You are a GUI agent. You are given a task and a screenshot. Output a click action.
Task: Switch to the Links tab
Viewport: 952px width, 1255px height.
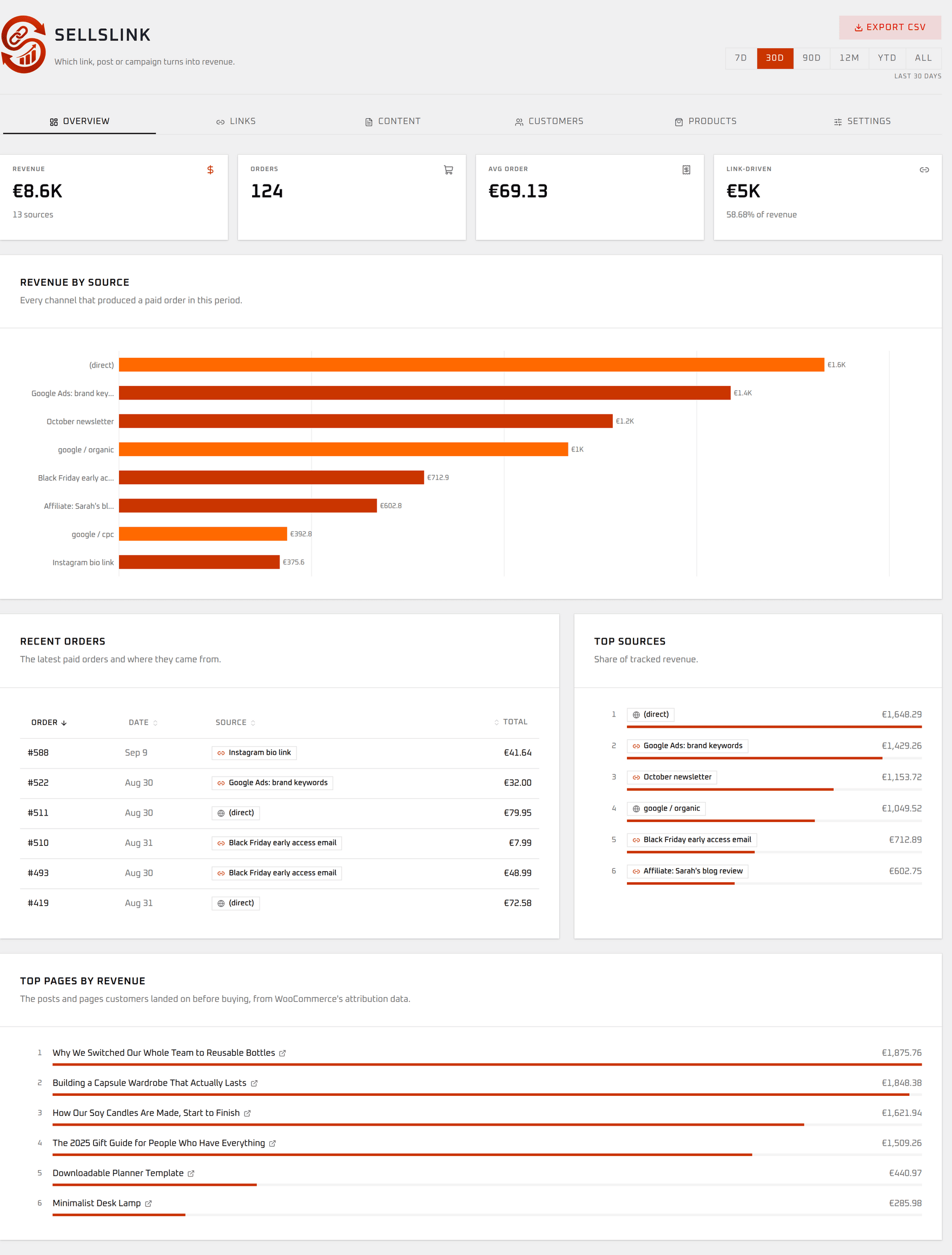click(x=236, y=121)
